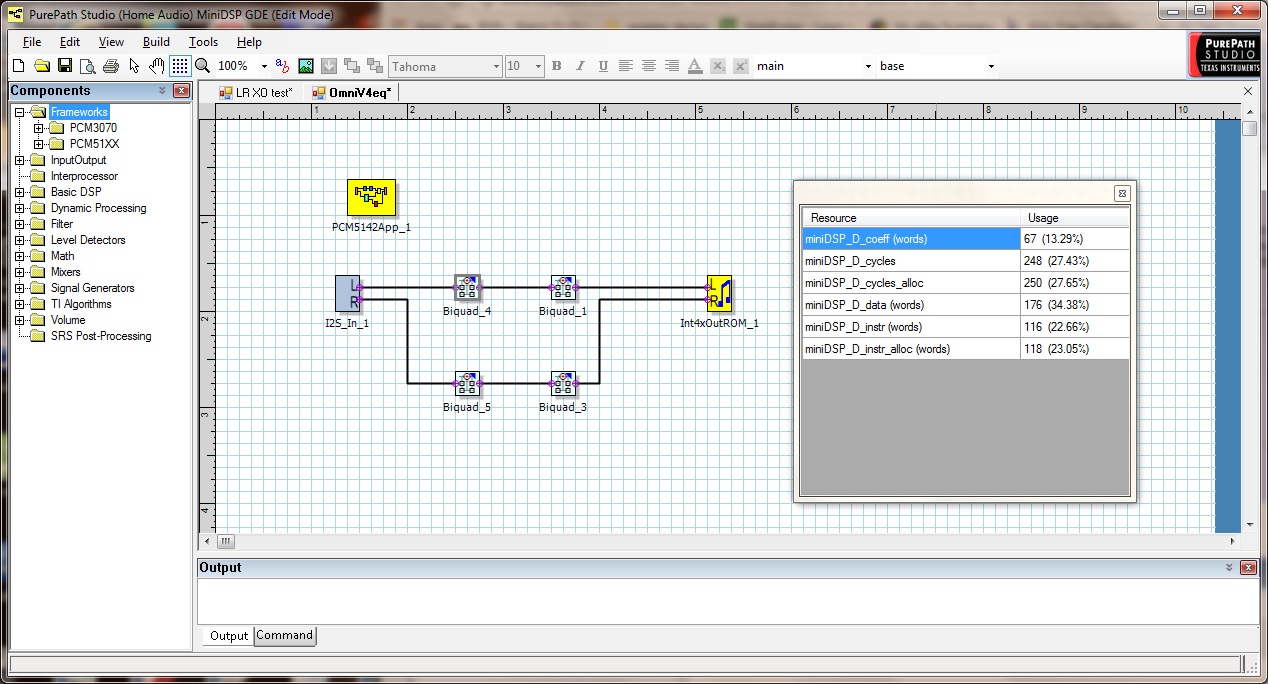This screenshot has width=1268, height=684.
Task: Open a file with the folder icon
Action: (42, 66)
